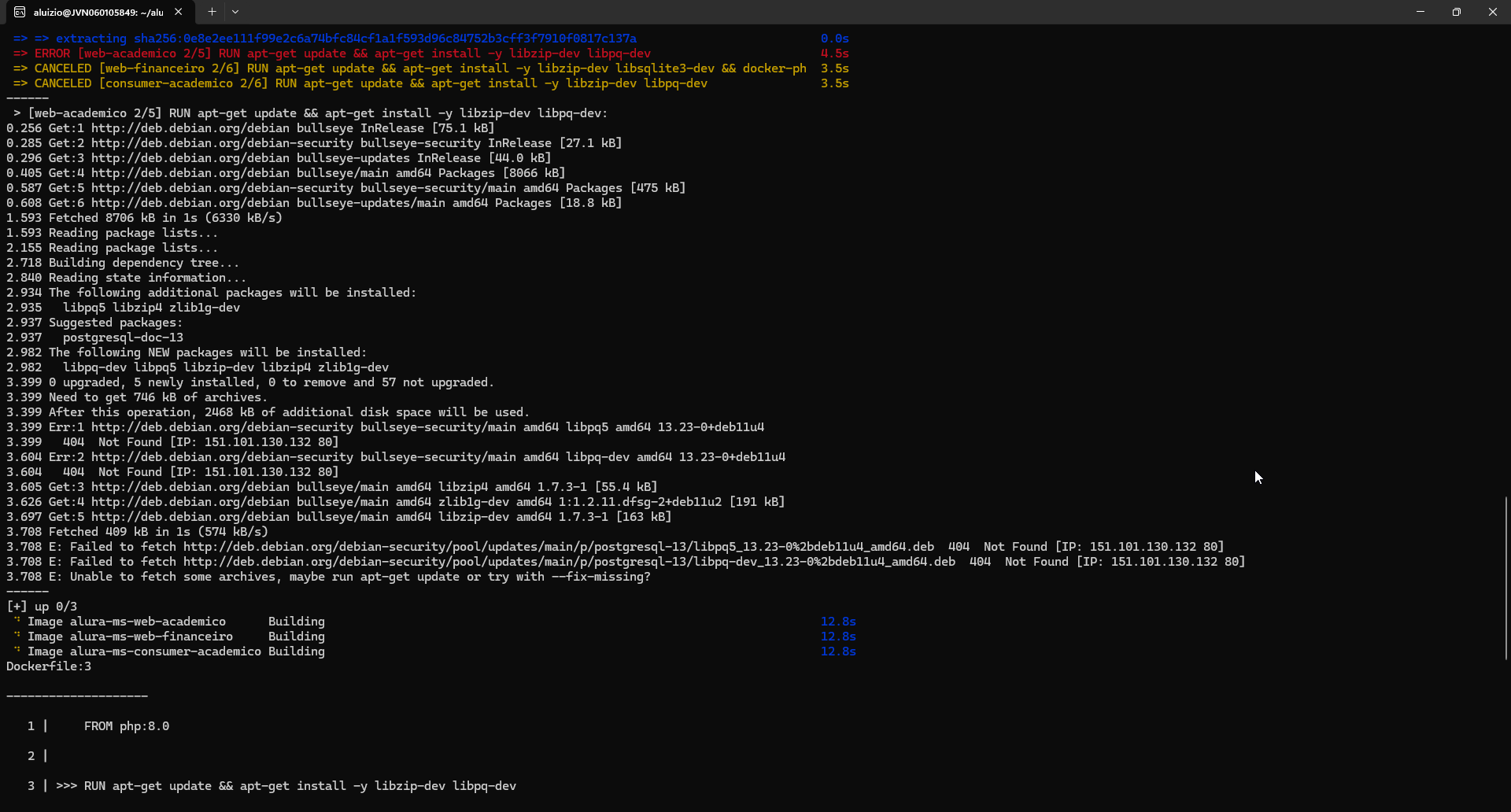This screenshot has height=812, width=1511.
Task: Click the failed fetch libpq5_13.23 URL line
Action: pos(615,547)
